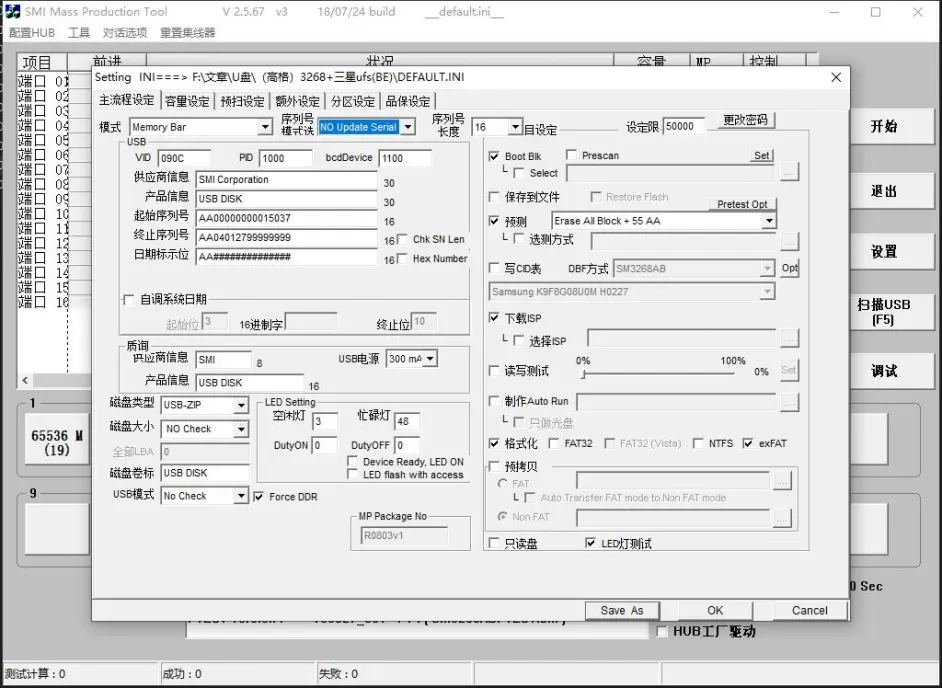Uncheck the Boot Blk checkbox
Screen dimensions: 942x688
pyautogui.click(x=494, y=157)
